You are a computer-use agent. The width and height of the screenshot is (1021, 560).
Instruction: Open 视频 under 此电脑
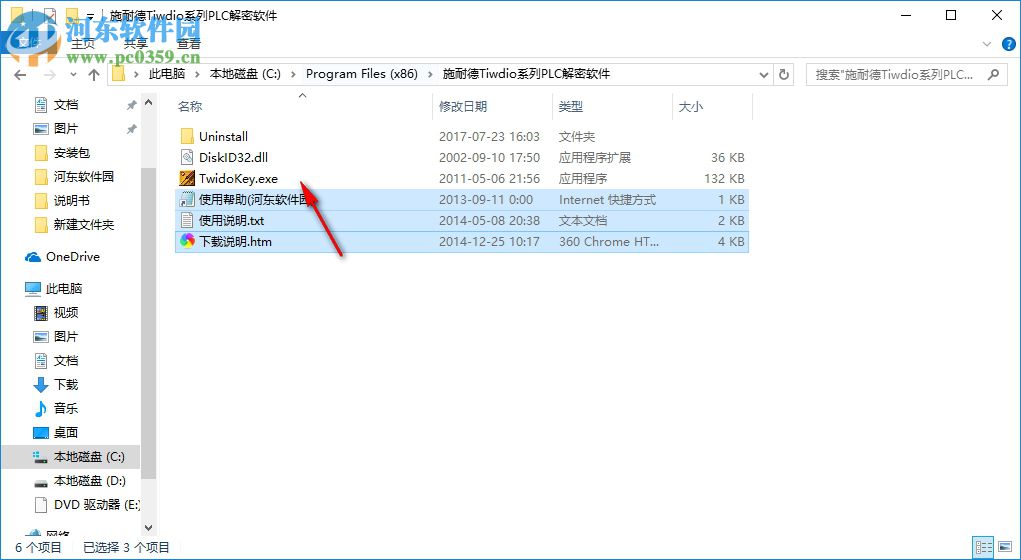pos(66,313)
